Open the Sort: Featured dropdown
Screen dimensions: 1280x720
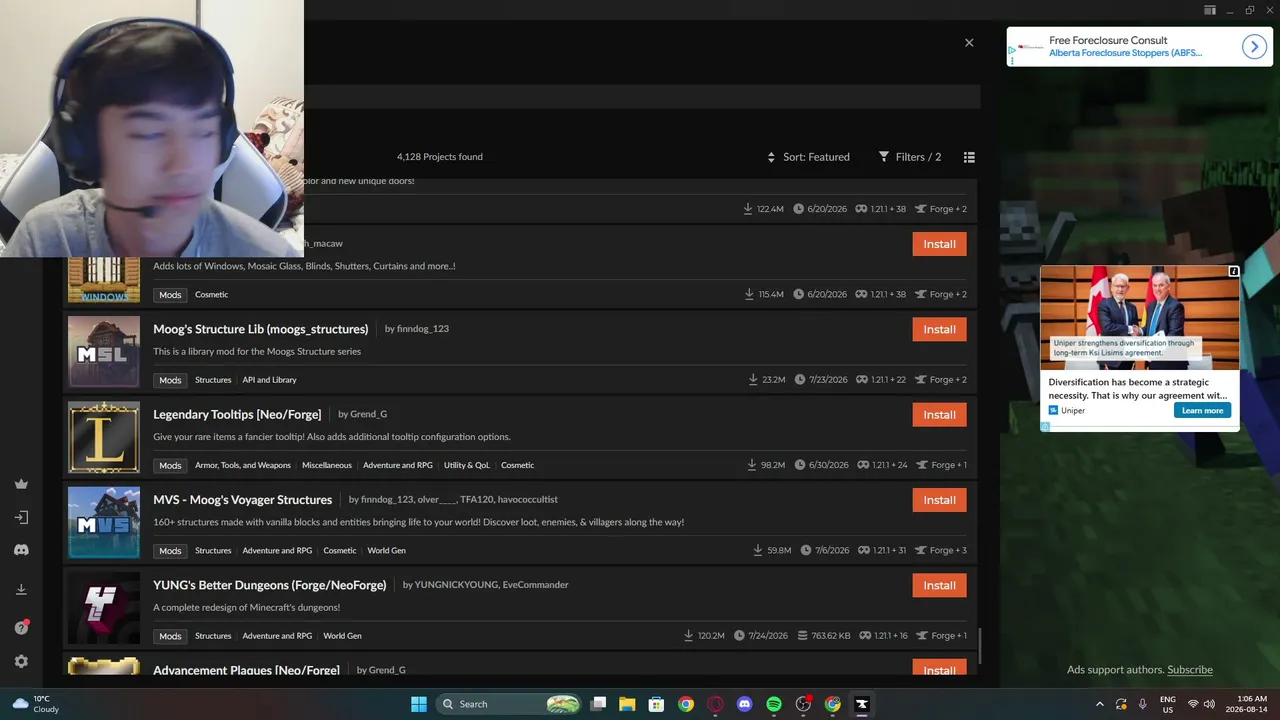click(808, 157)
